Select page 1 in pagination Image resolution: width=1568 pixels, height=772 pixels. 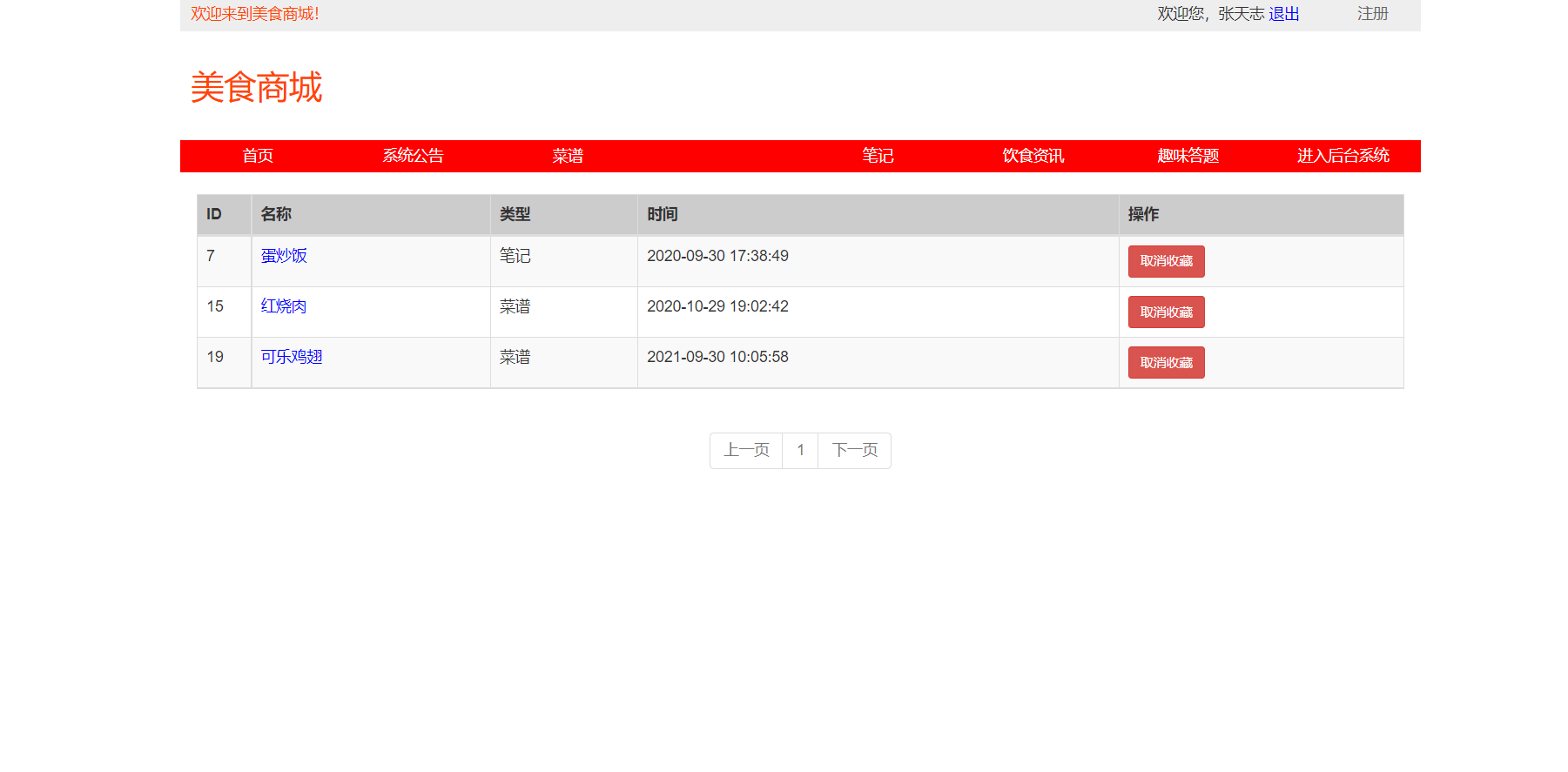coord(800,451)
